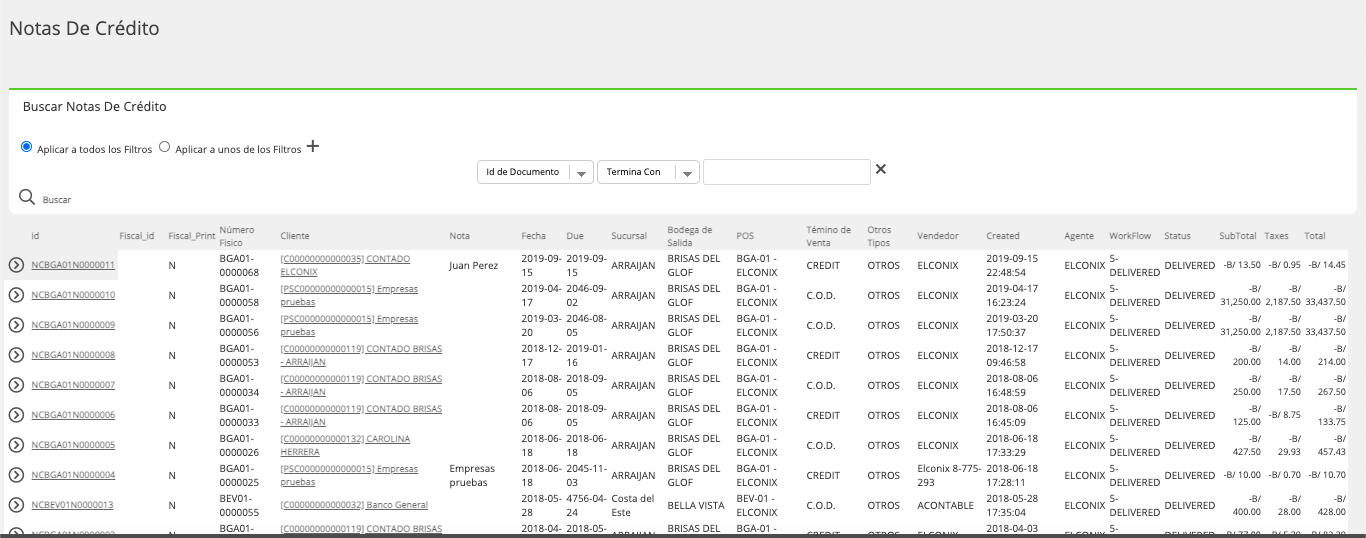The image size is (1366, 538).
Task: Click the magnifier Buscar icon
Action: click(x=27, y=197)
